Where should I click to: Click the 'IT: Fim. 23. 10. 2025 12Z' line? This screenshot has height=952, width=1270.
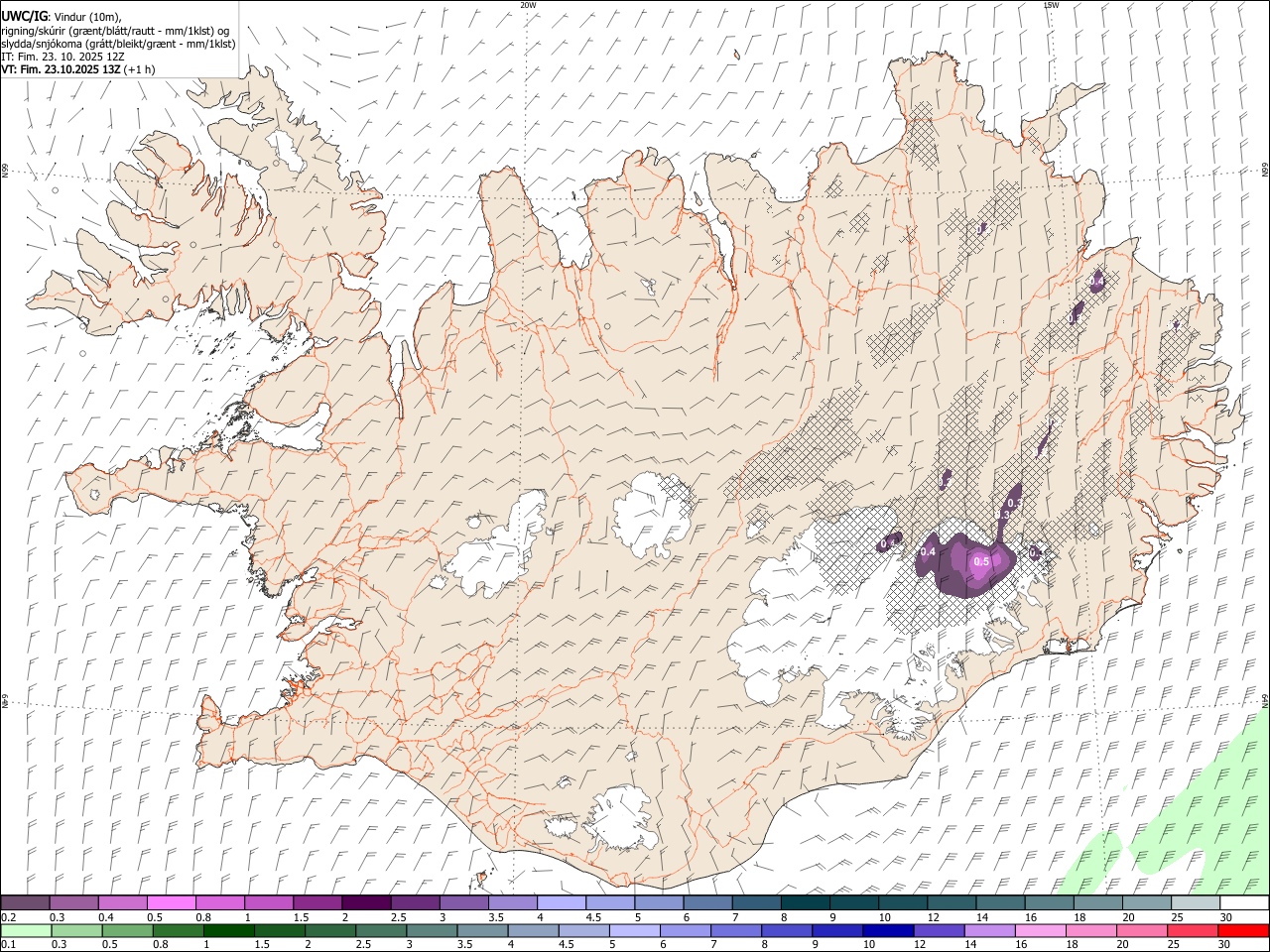63,57
